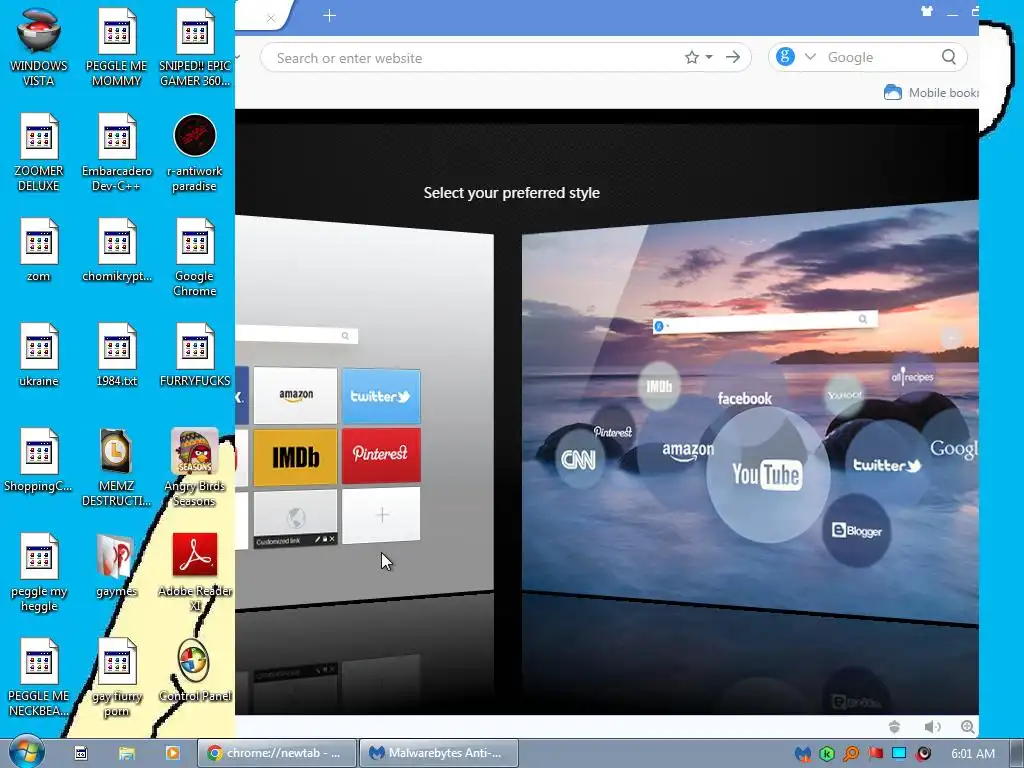This screenshot has height=768, width=1024.
Task: Click the twitter bubble in bubble style
Action: (x=886, y=464)
